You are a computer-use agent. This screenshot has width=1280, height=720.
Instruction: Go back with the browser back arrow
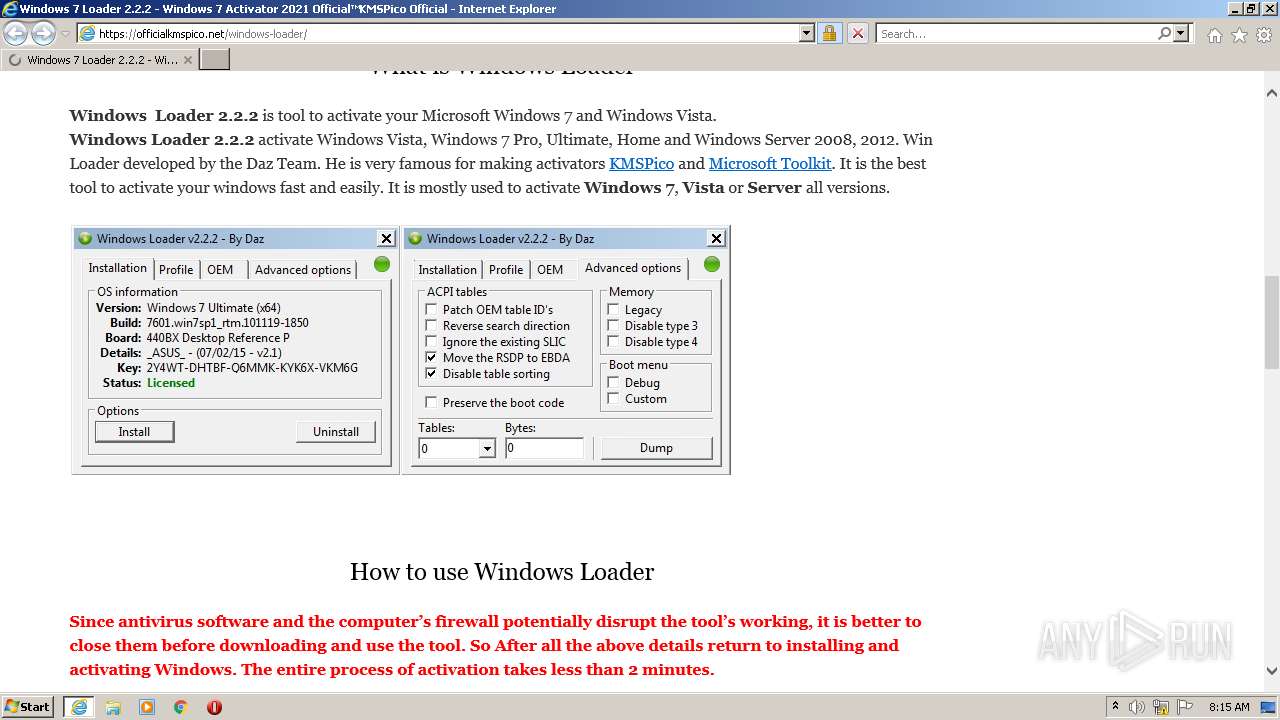coord(15,34)
